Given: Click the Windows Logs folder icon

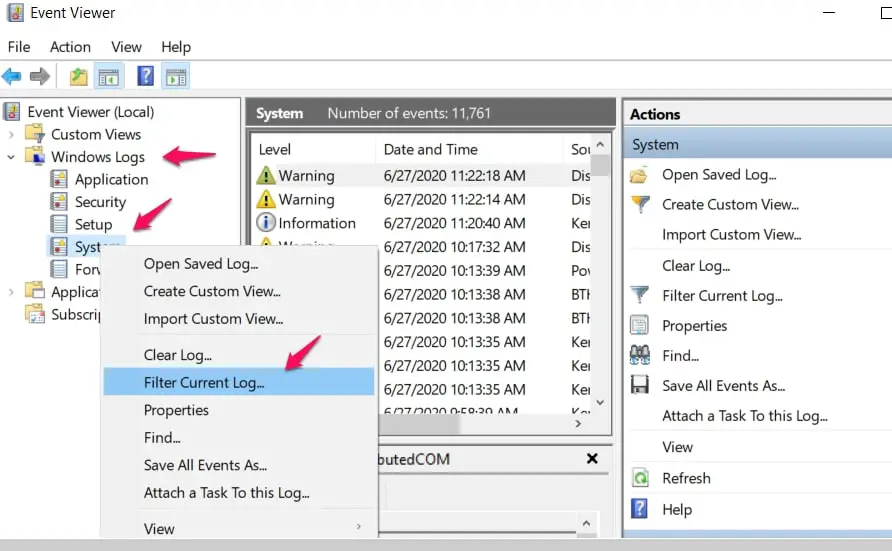Looking at the screenshot, I should click(35, 156).
